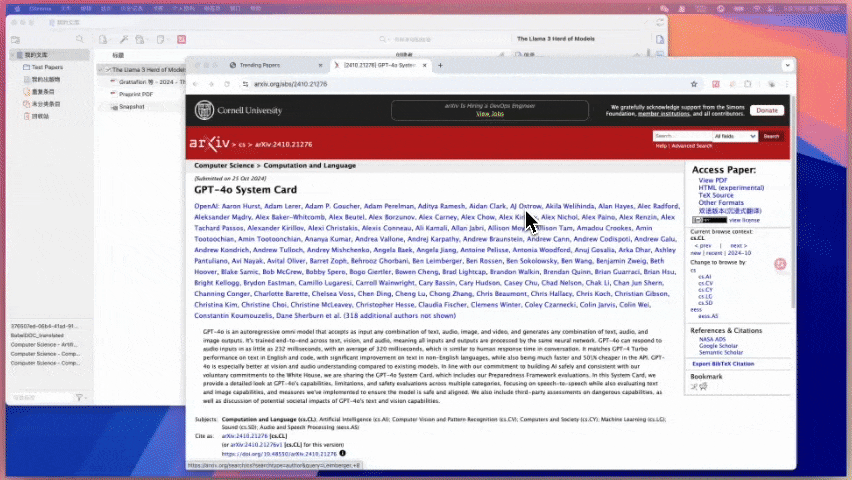The height and width of the screenshot is (480, 852).
Task: Click the Zotero item pane document icon
Action: click(x=660, y=39)
